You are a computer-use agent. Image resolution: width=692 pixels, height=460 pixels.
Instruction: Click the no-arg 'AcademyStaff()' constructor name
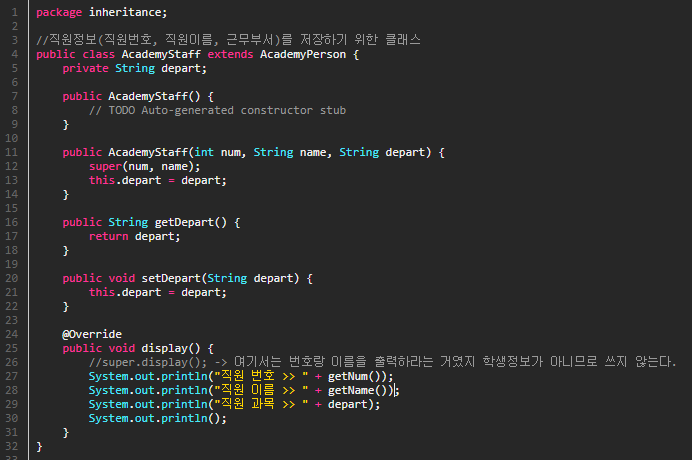154,96
